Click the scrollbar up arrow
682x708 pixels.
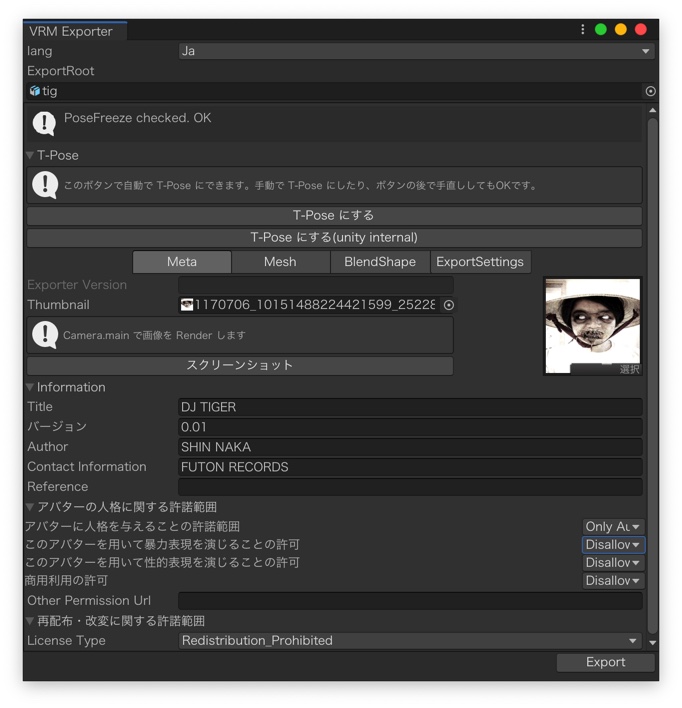(x=653, y=111)
